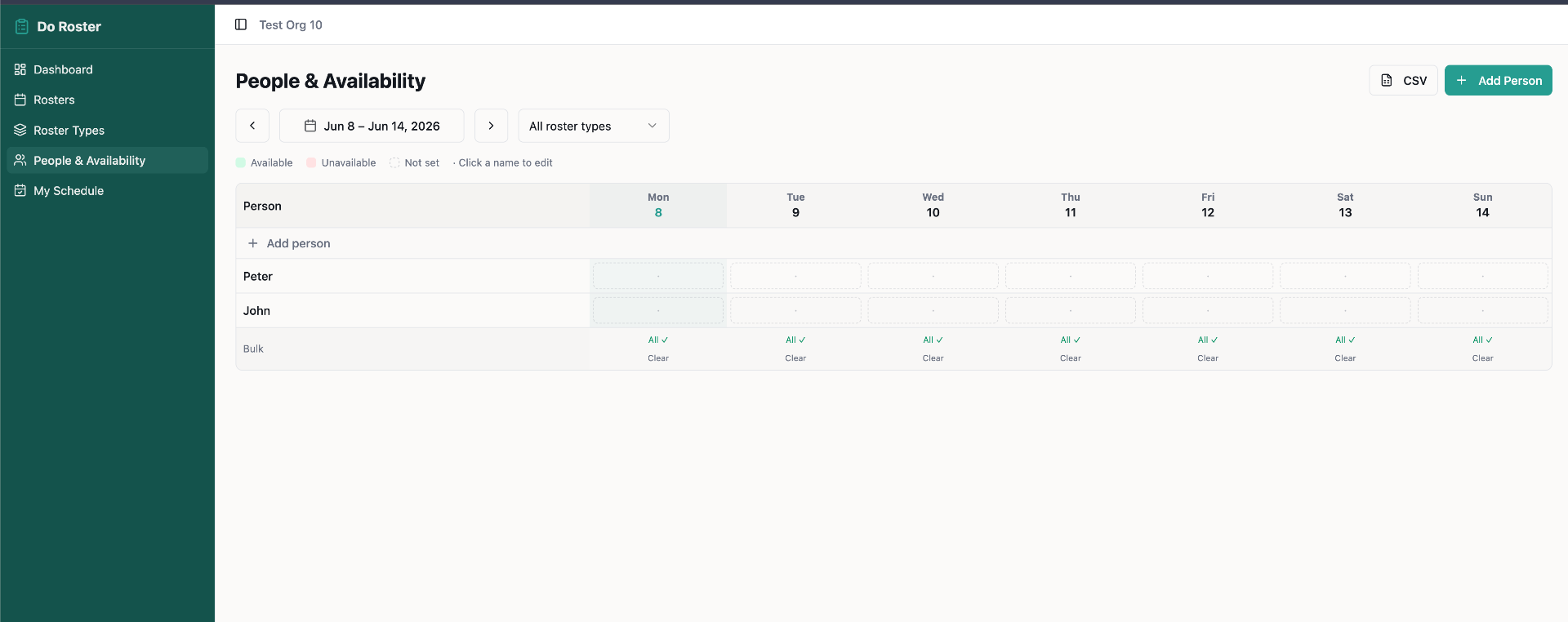Toggle Peter's availability for Sat 13

click(1345, 276)
